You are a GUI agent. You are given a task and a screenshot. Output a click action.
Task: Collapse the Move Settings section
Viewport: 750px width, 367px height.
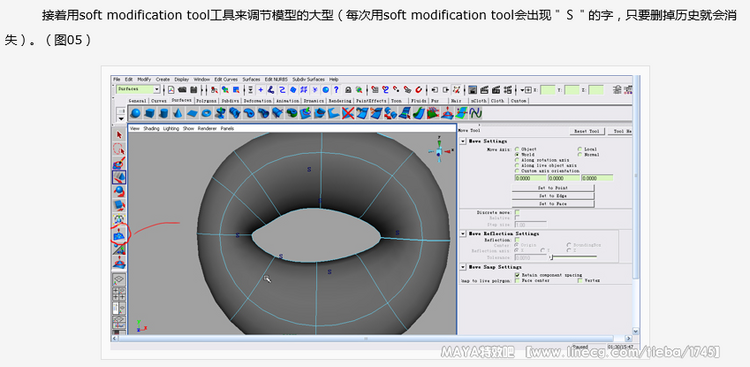[x=463, y=141]
